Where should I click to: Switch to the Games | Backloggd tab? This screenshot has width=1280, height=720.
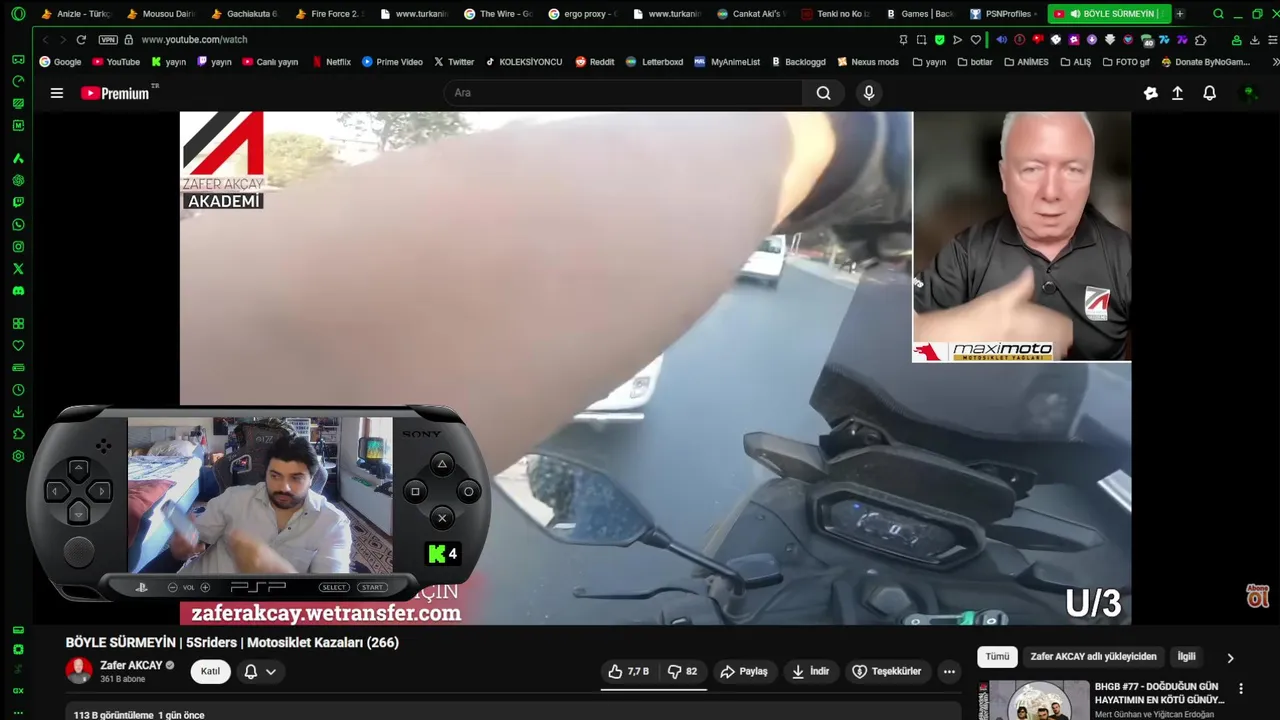point(921,14)
